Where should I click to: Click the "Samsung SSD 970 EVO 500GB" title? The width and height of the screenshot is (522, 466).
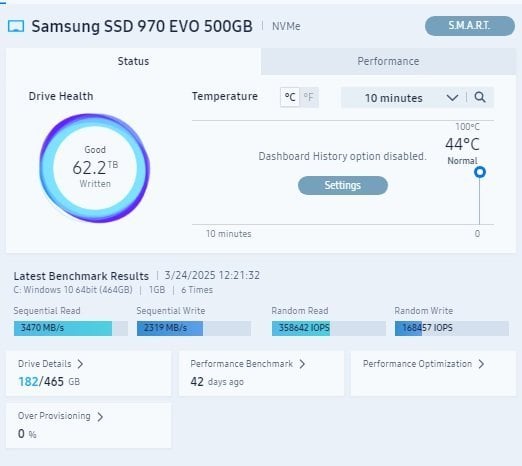pos(142,26)
